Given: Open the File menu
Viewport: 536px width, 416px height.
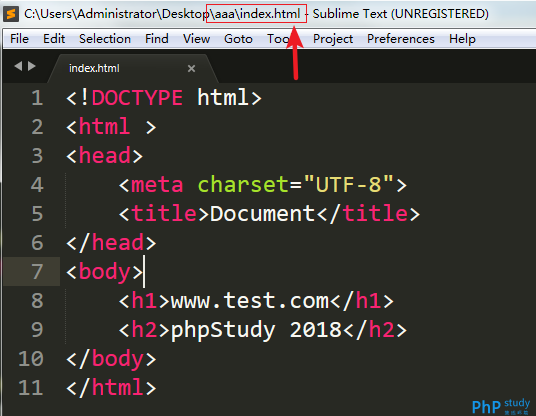Looking at the screenshot, I should [x=19, y=39].
